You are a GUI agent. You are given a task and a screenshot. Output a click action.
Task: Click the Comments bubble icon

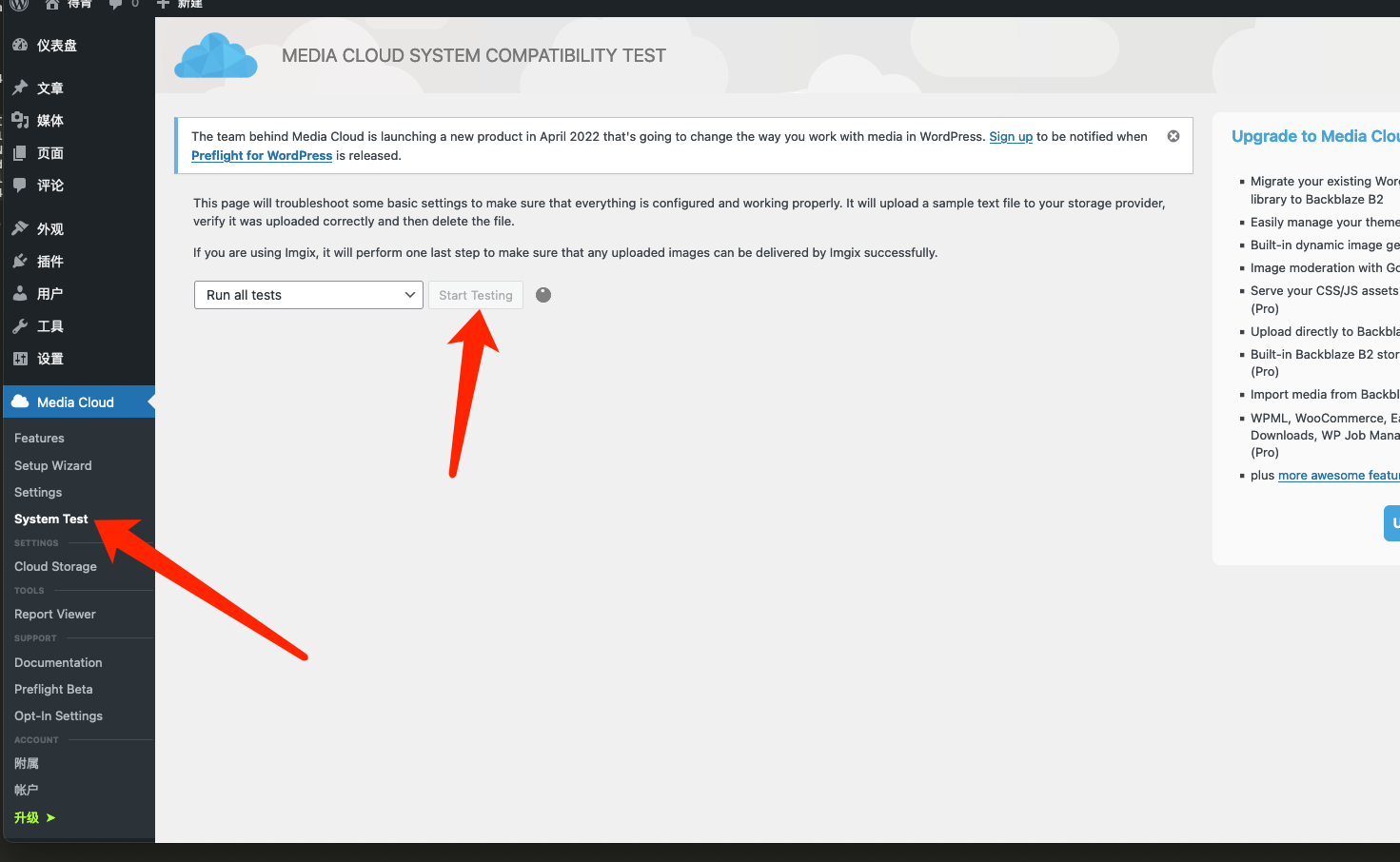pos(20,185)
